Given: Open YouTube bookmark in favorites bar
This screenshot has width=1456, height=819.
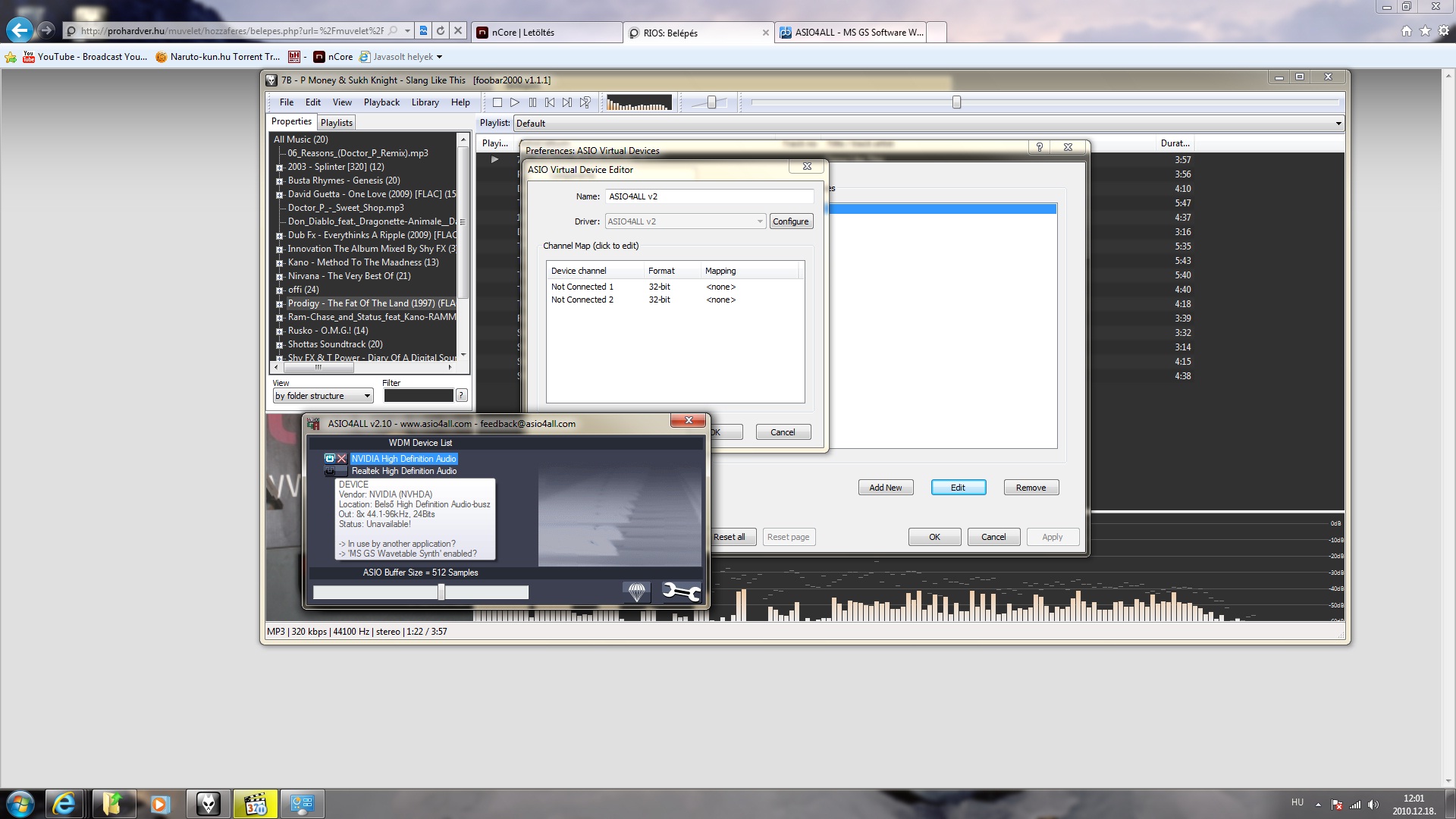Looking at the screenshot, I should point(85,57).
